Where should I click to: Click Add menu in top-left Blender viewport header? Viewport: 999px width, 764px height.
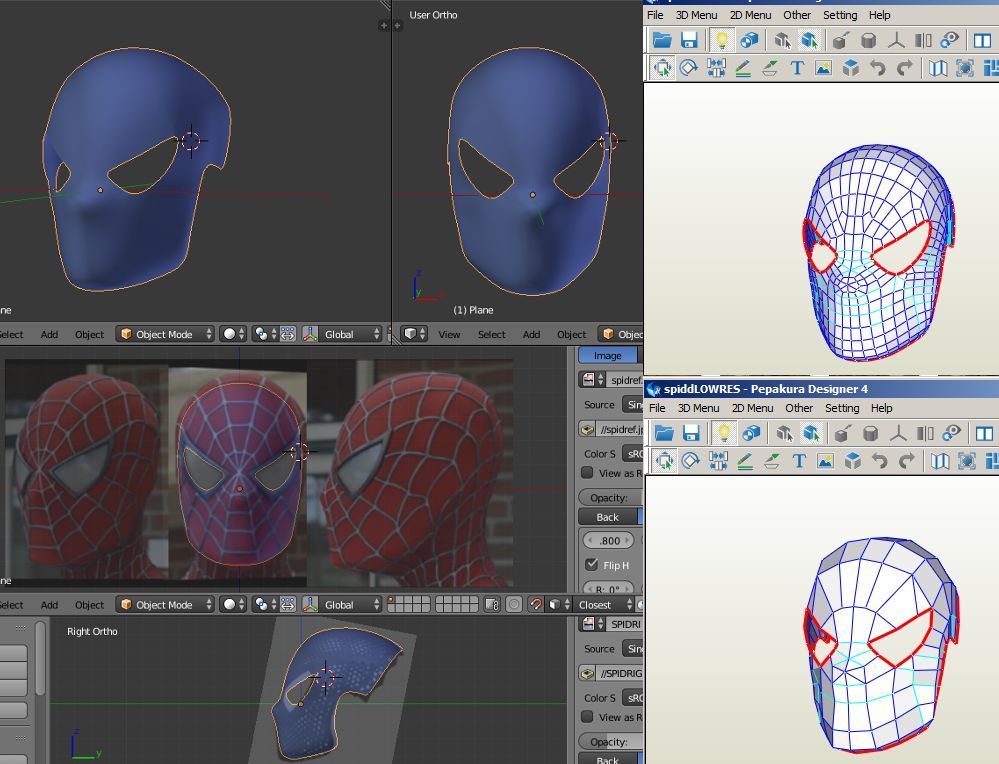point(49,334)
